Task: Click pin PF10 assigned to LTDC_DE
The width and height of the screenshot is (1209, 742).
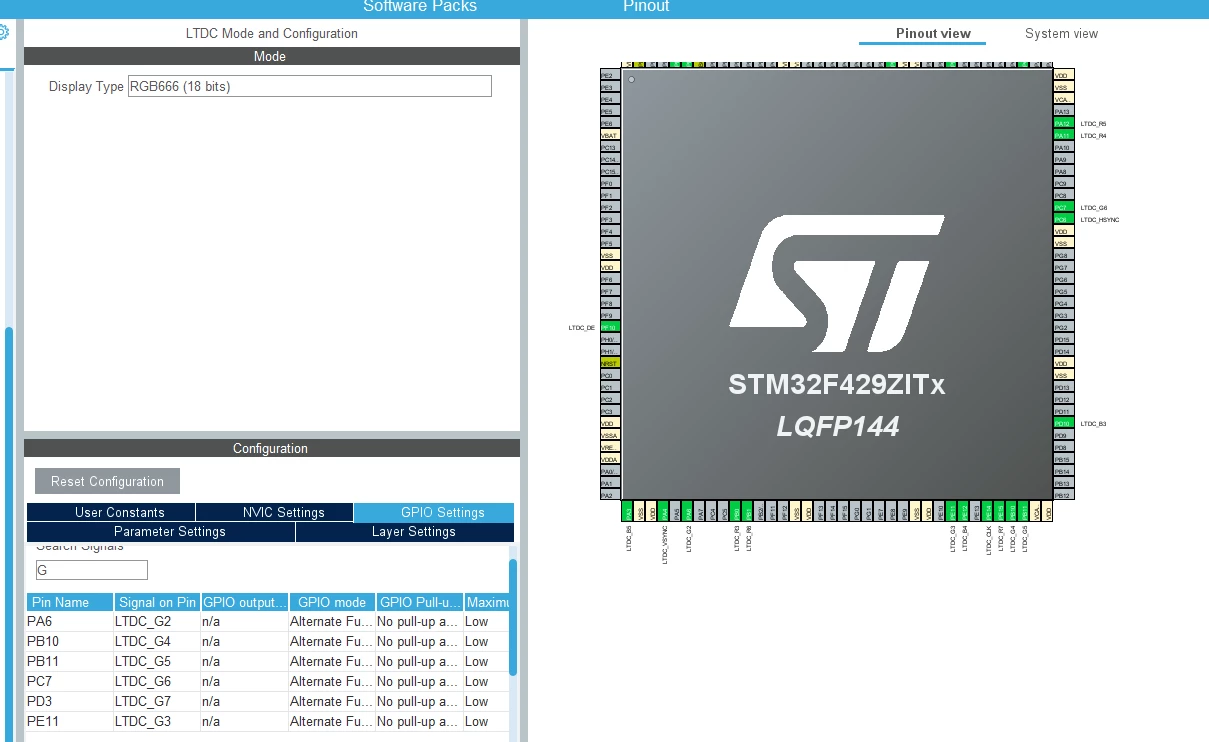Action: click(x=610, y=327)
